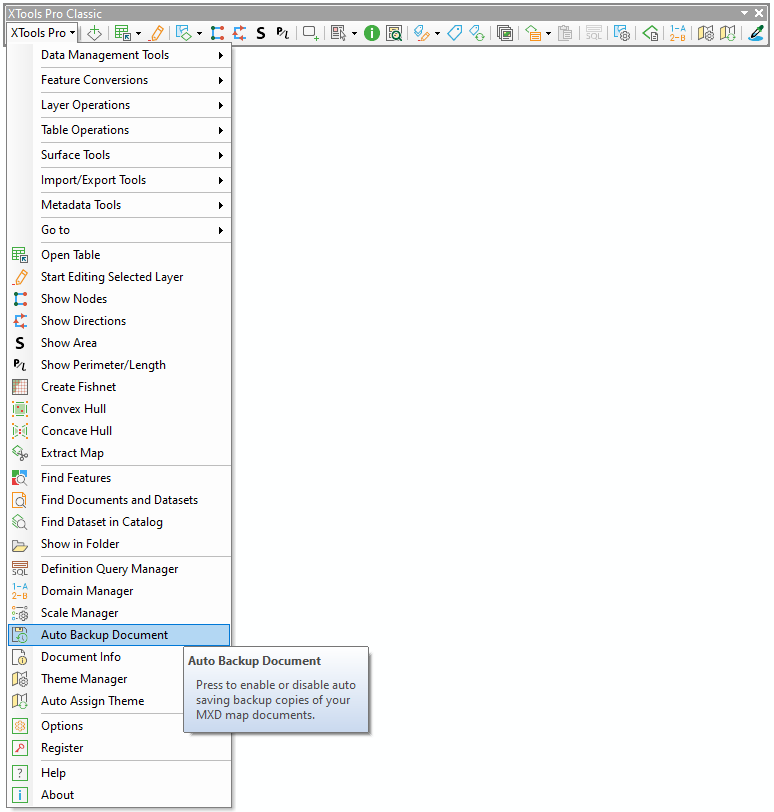Image resolution: width=774 pixels, height=812 pixels.
Task: Click the 1-A 2-B Domain Manager toolbar icon
Action: pos(678,33)
